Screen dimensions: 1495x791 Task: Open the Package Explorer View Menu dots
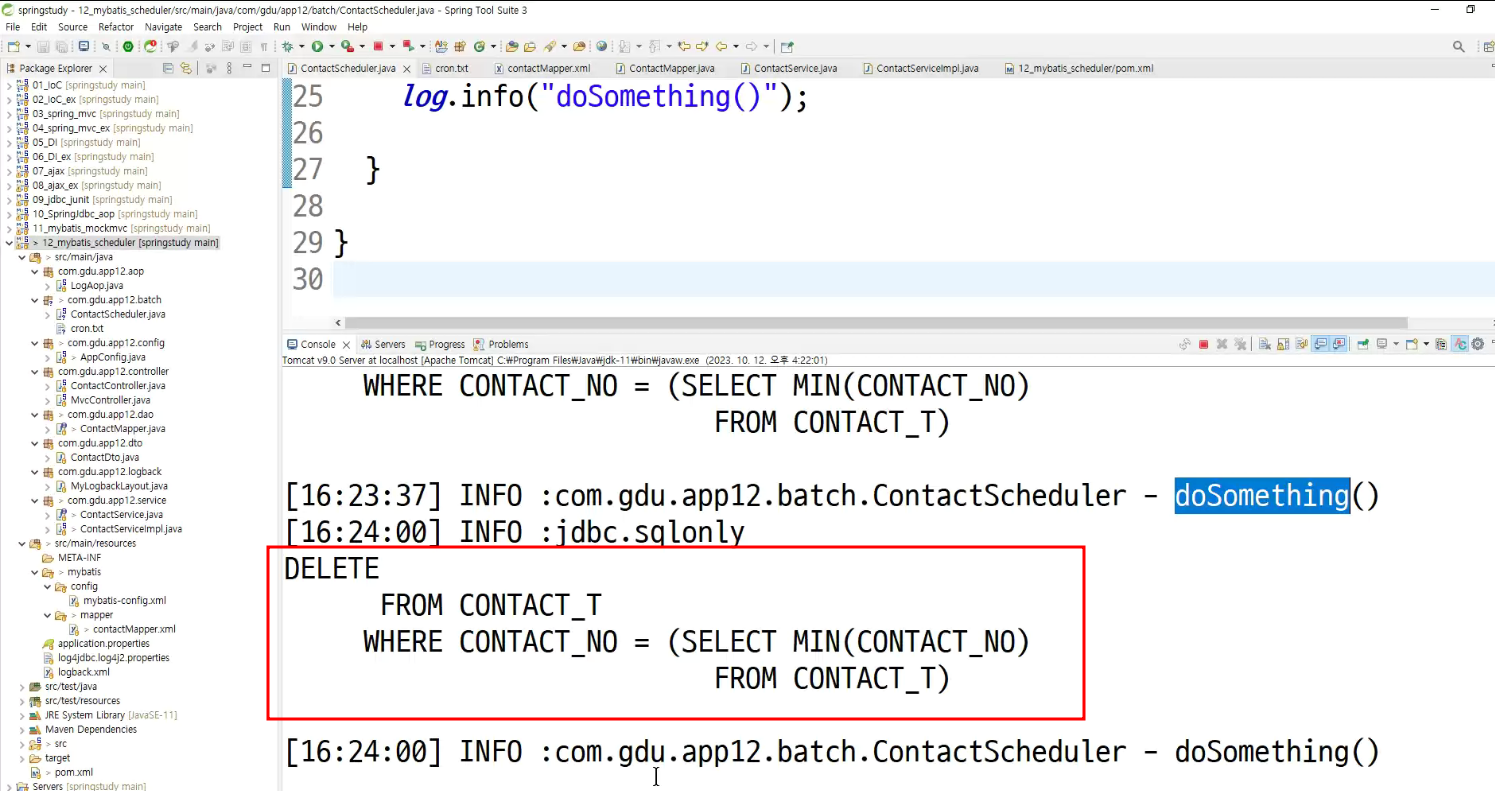pos(228,68)
